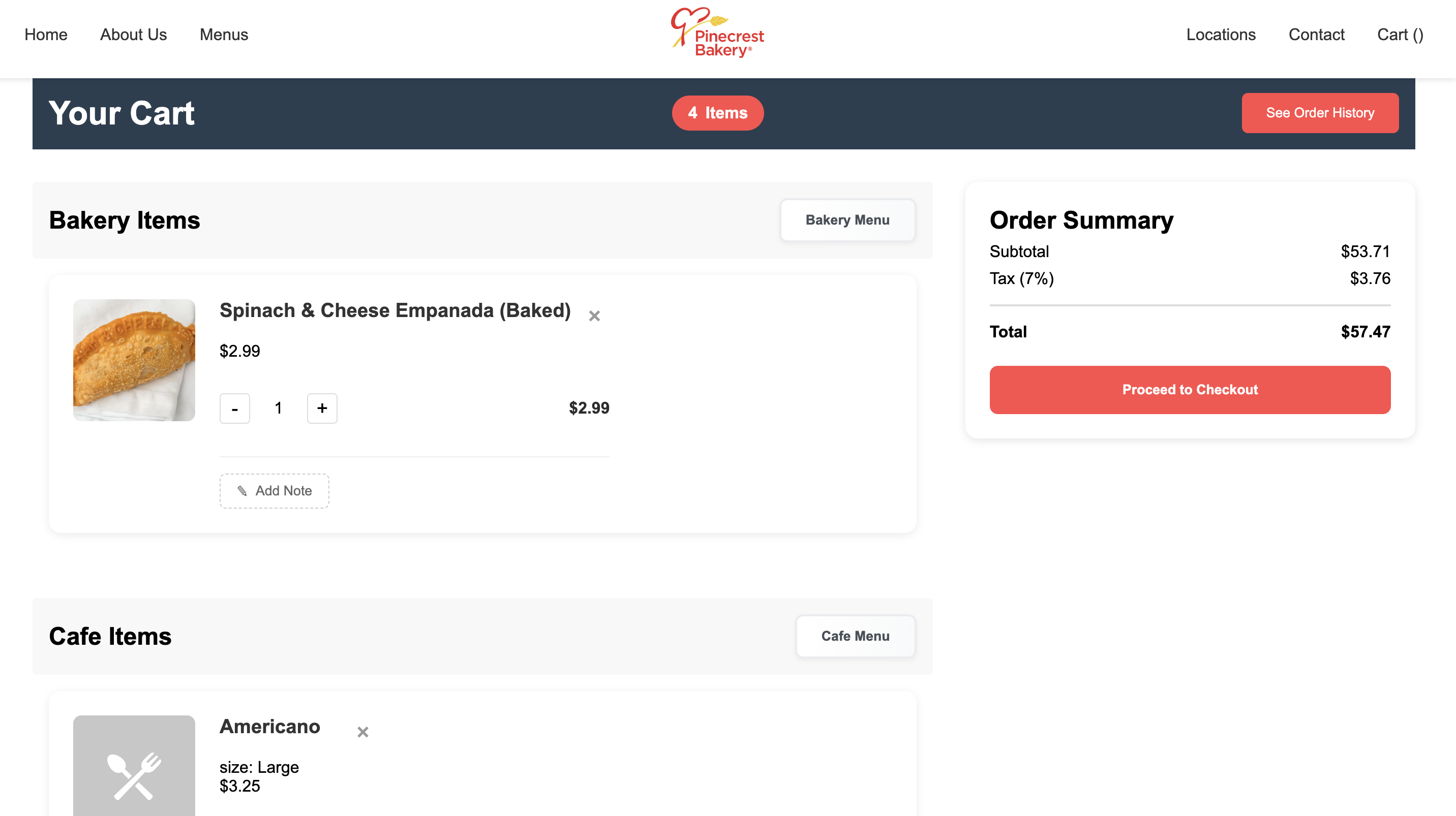Click the quantity field showing 1
Viewport: 1456px width, 816px height.
[x=278, y=407]
